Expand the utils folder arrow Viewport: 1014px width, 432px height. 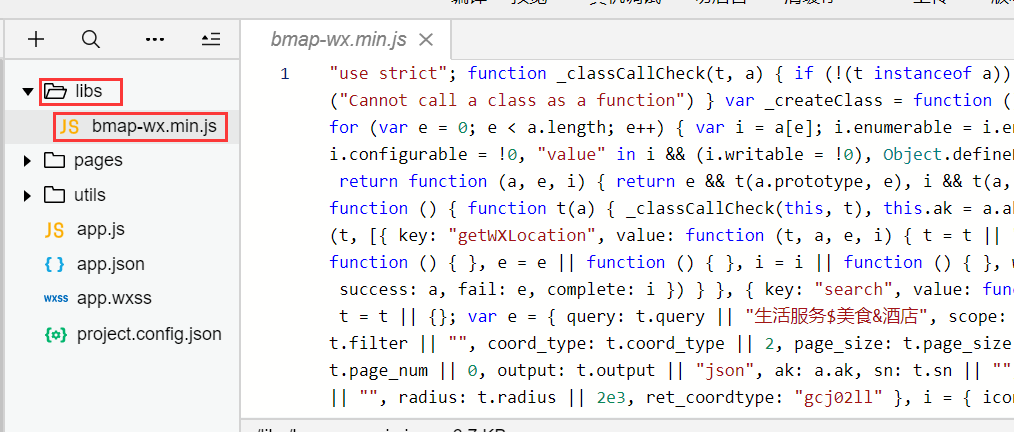(27, 195)
